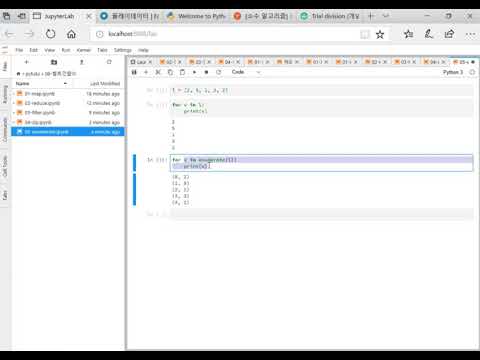Click the kernel status circle icon beside Python 3

coord(472,72)
